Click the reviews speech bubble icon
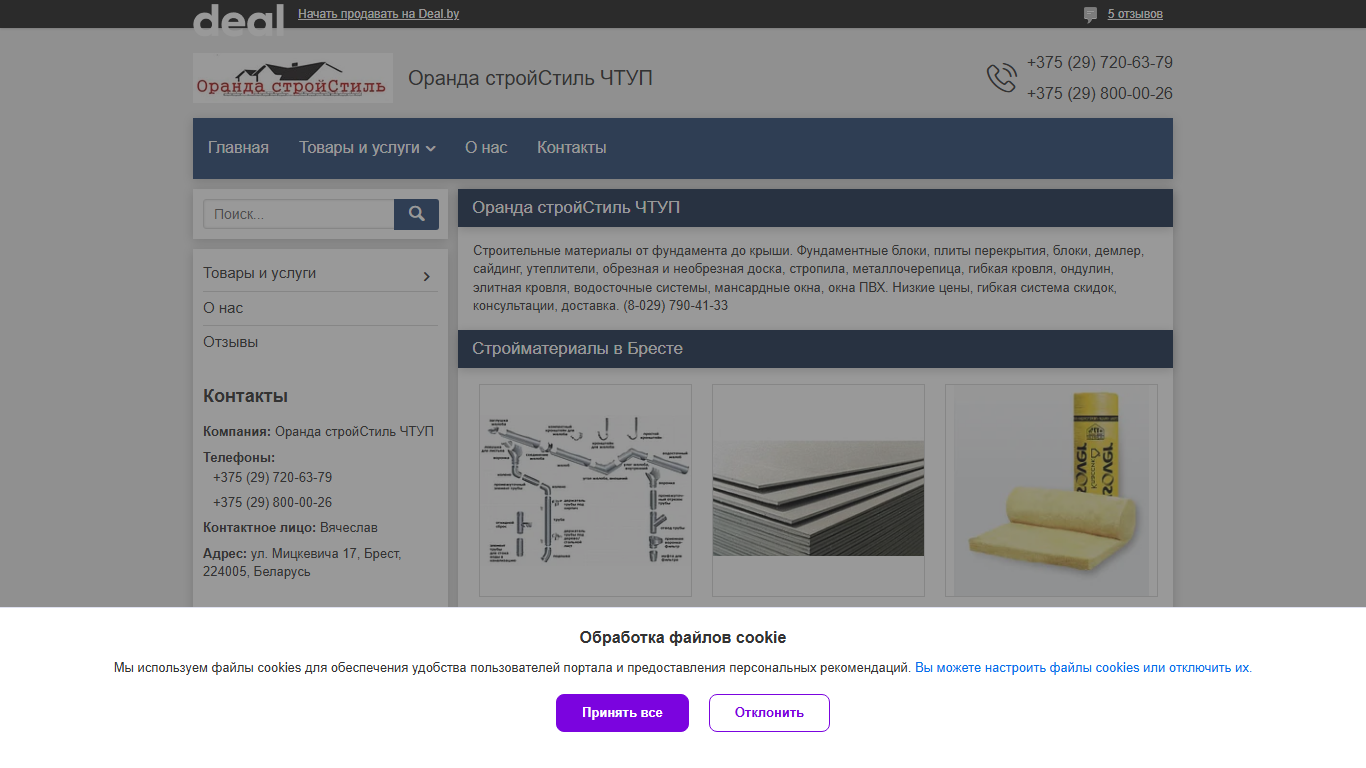The width and height of the screenshot is (1366, 768). tap(1090, 15)
